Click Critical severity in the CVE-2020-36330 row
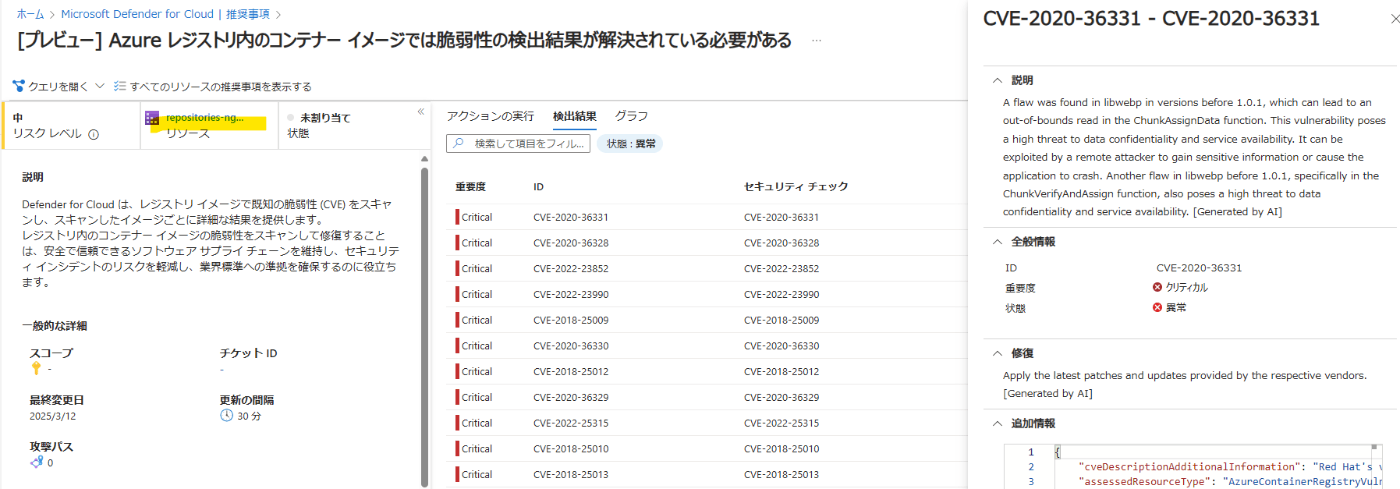 pyautogui.click(x=476, y=345)
